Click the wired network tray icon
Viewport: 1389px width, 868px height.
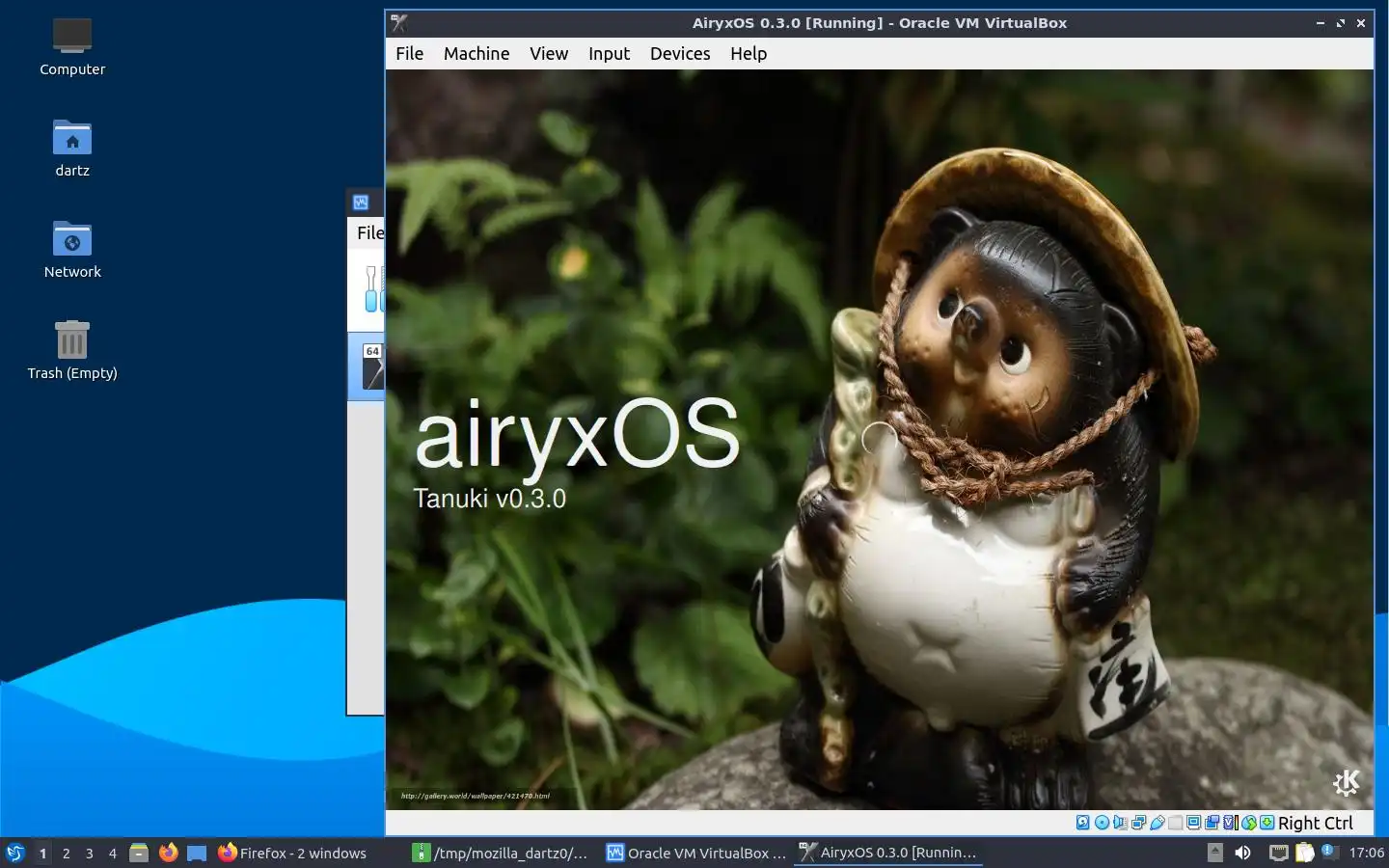1278,853
